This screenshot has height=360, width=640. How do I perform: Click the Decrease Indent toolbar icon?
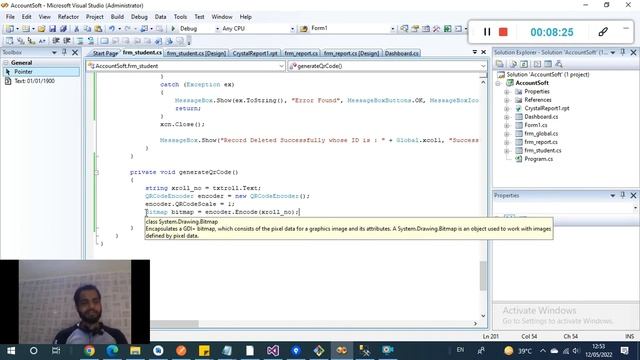coord(56,41)
